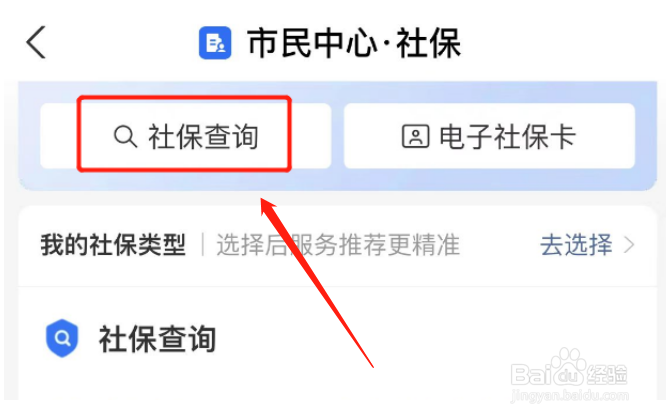Click the jingyan.baidu.com watermark text
This screenshot has height=419, width=666.
point(570,396)
